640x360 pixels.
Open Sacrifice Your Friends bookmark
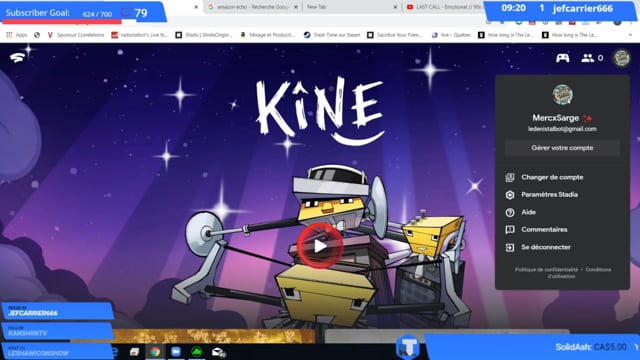pyautogui.click(x=395, y=35)
